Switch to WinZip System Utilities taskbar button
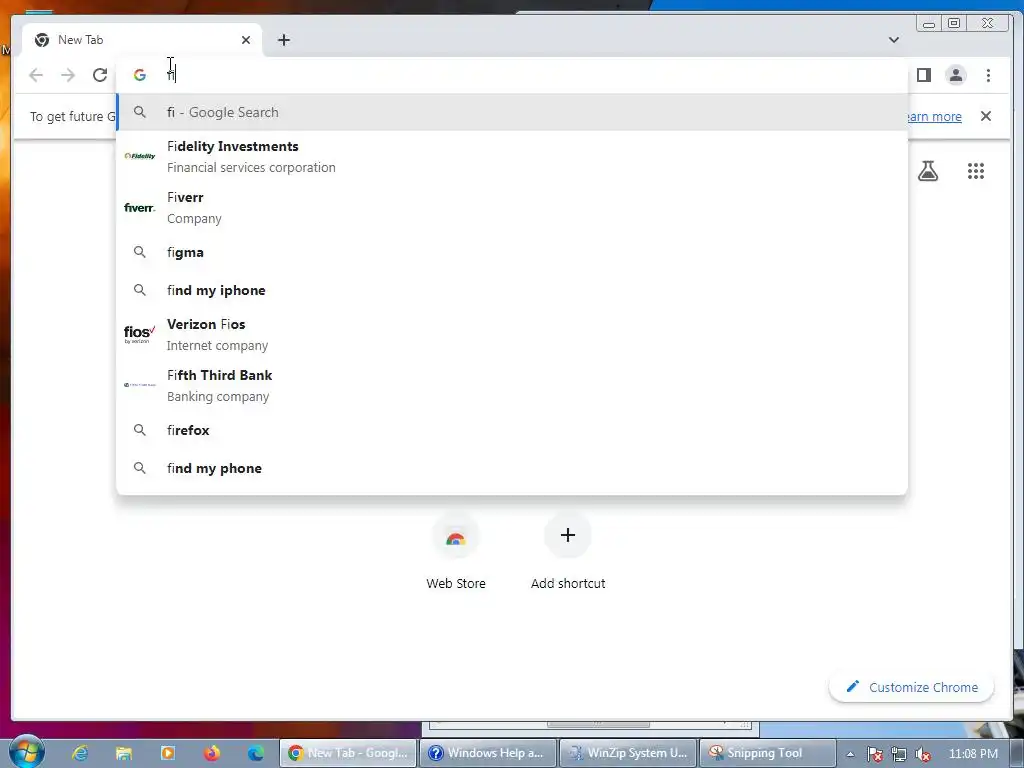 [x=628, y=753]
